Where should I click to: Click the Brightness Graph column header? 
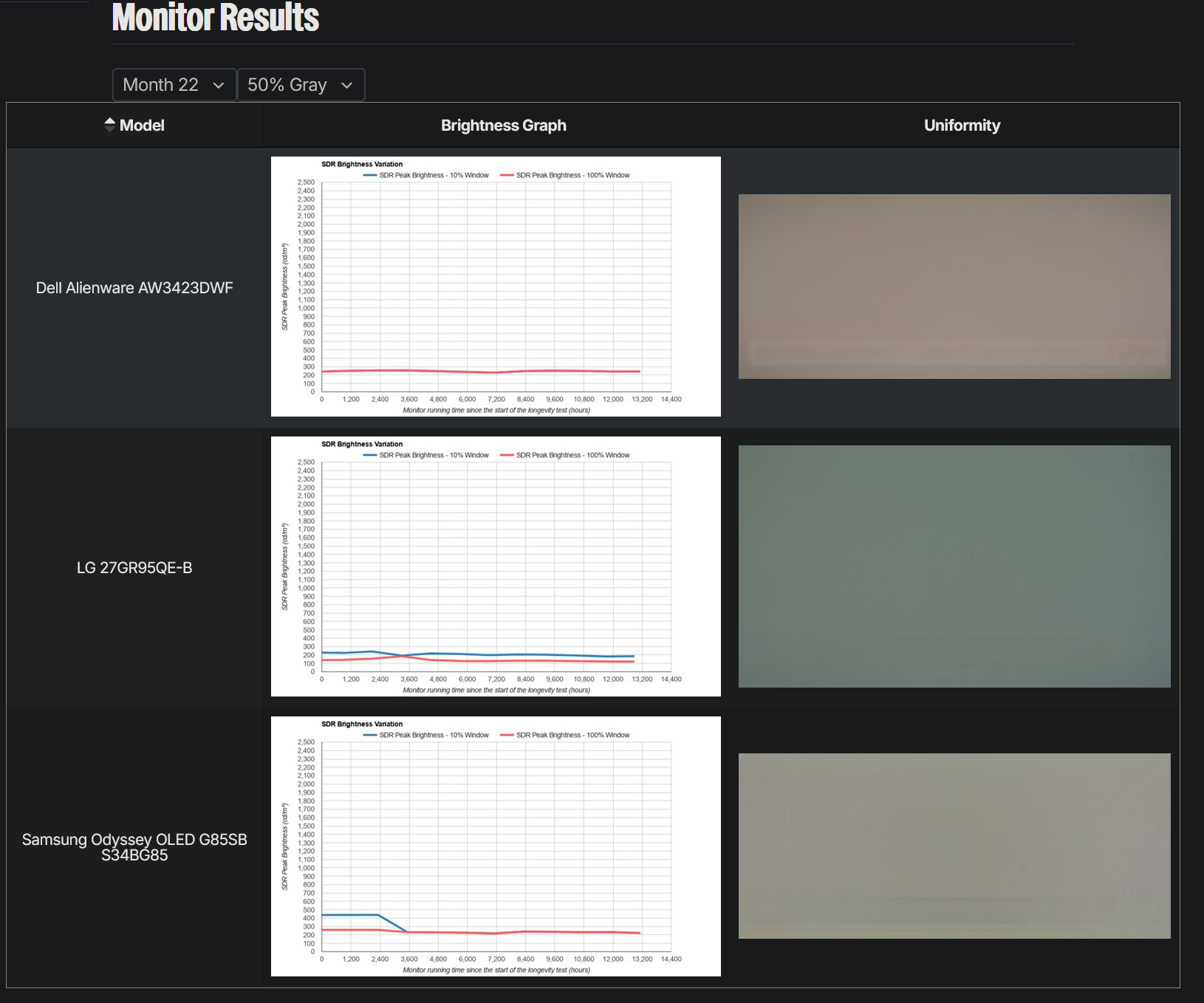(504, 126)
